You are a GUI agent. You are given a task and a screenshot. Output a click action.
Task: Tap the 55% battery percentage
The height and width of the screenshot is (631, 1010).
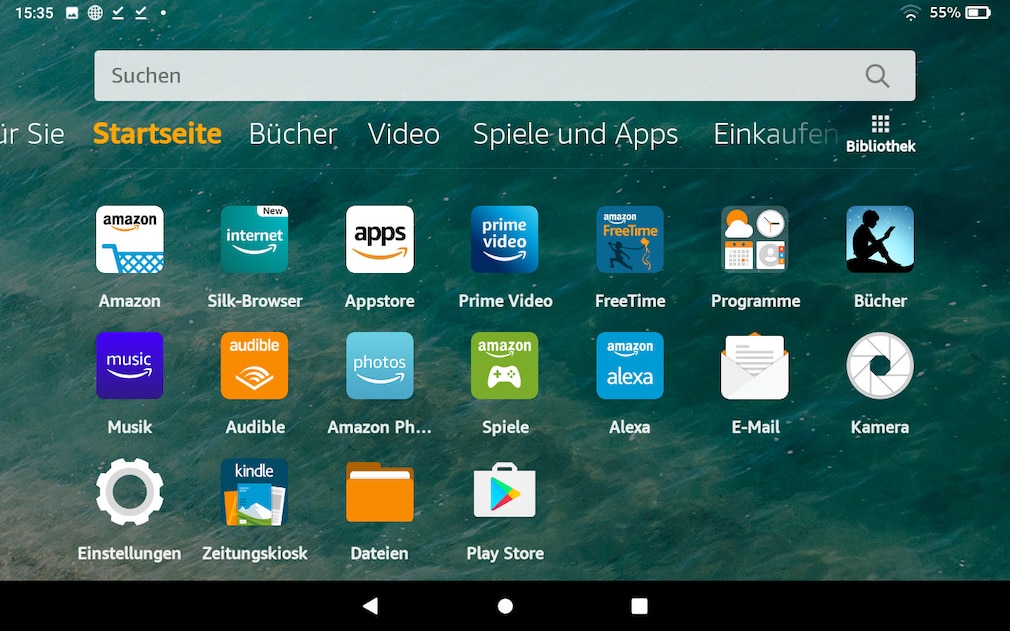(944, 13)
